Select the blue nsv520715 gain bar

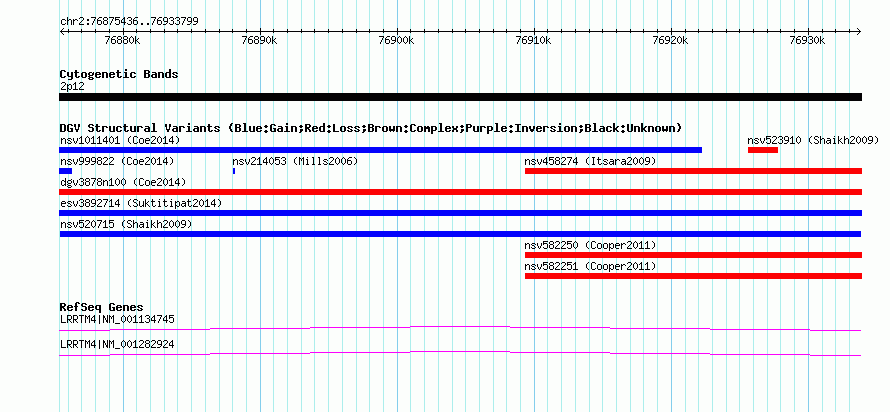(x=460, y=234)
